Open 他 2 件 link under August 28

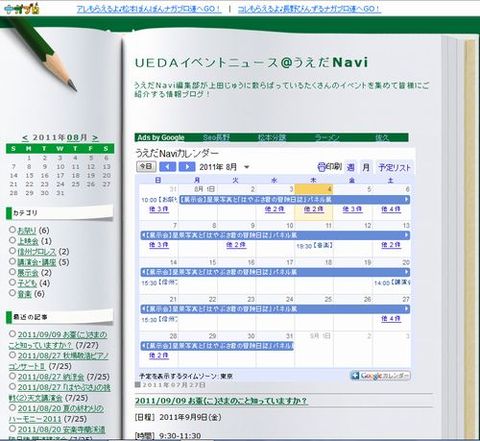click(159, 356)
